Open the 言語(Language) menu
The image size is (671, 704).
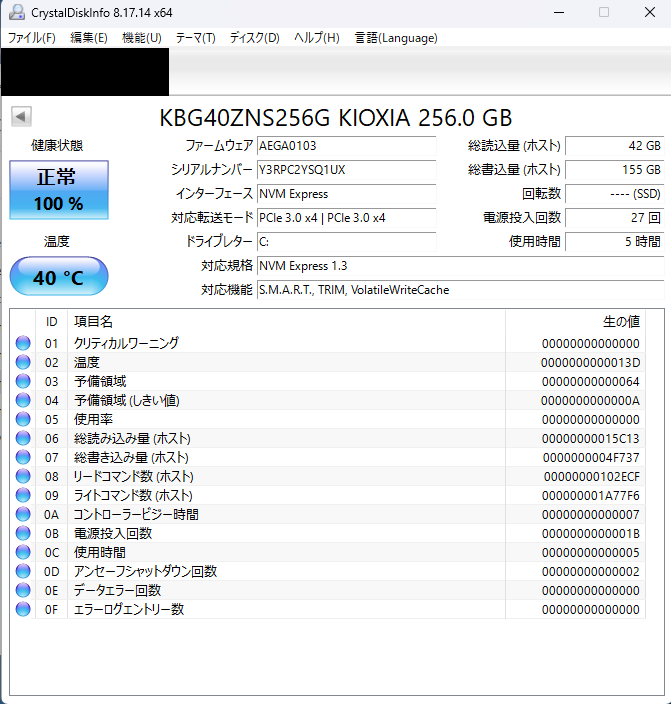pyautogui.click(x=396, y=38)
